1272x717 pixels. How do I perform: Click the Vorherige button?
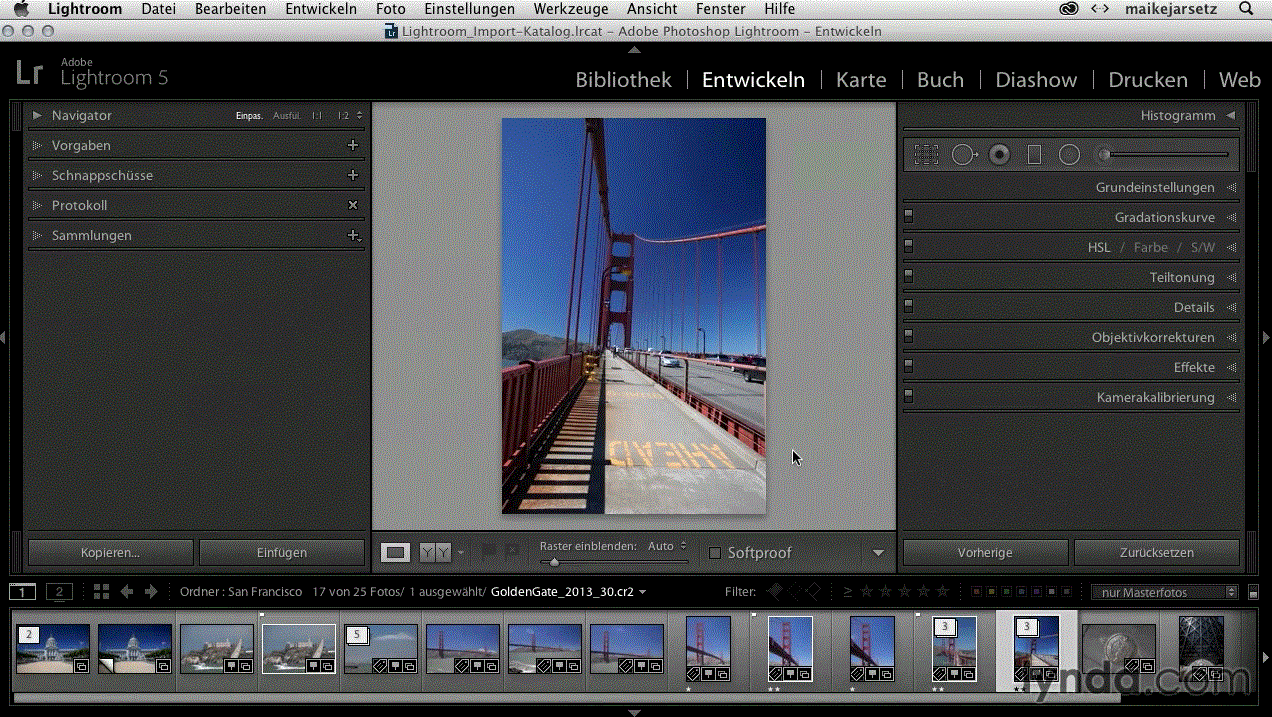[985, 552]
